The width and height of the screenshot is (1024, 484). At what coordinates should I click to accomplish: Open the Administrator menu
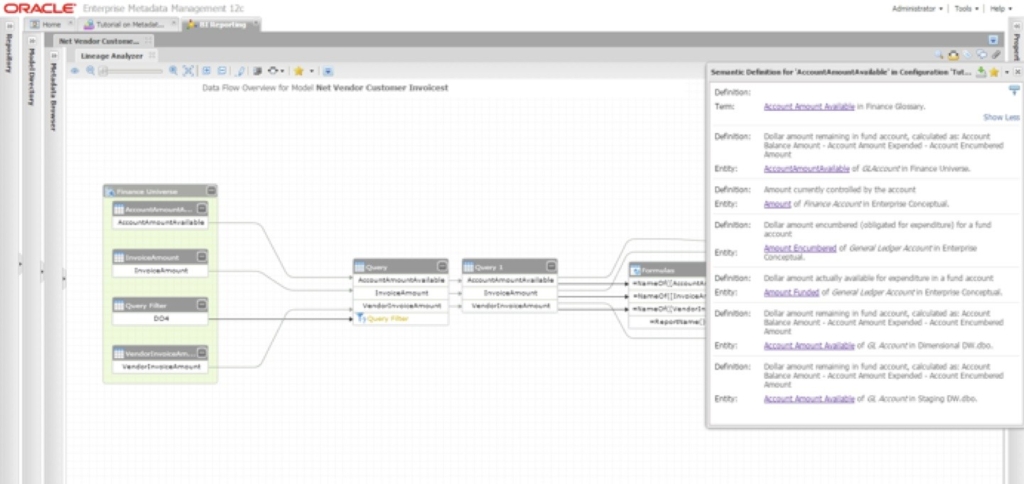click(x=917, y=8)
